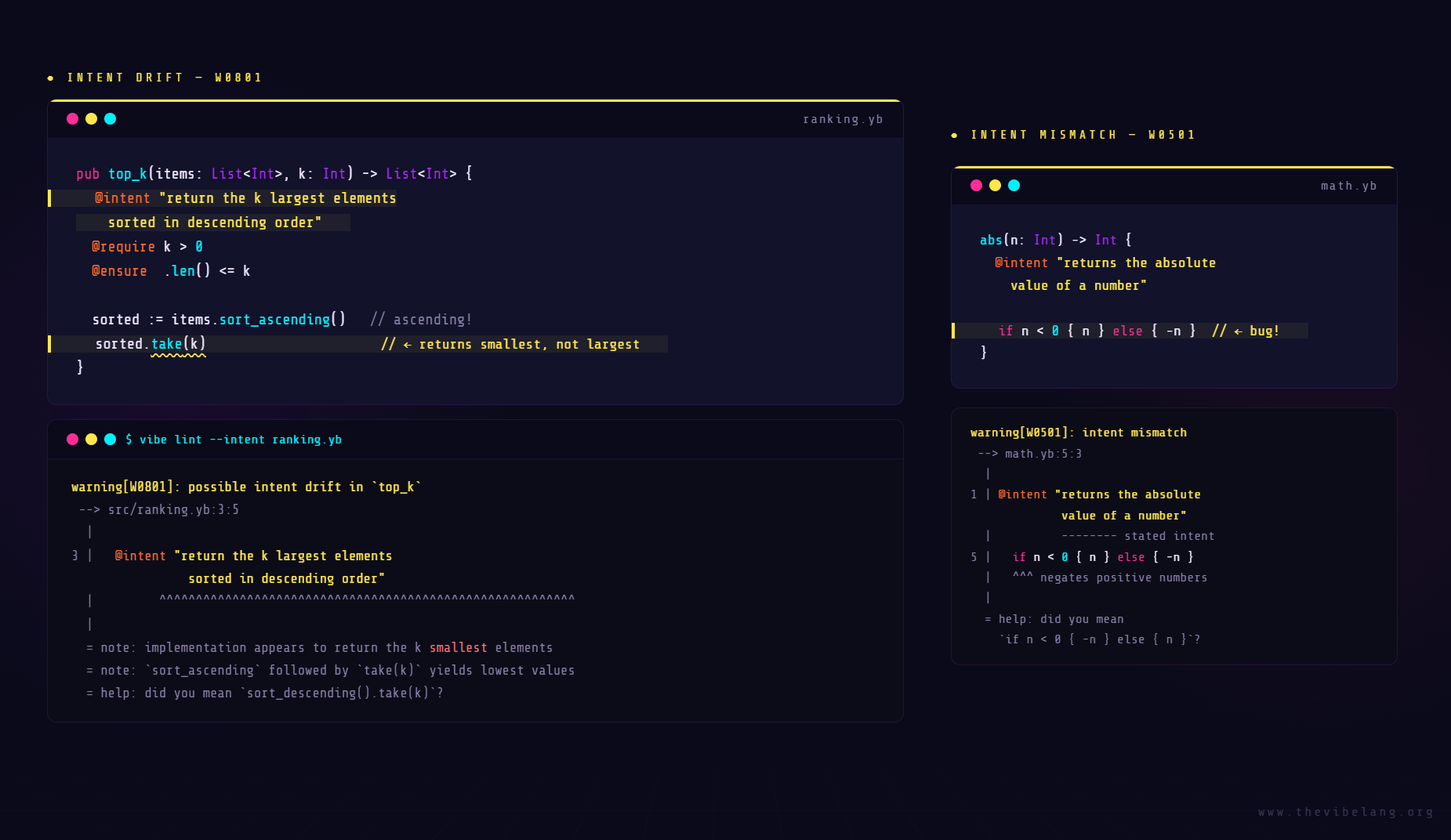Click line number 3 in lint output
This screenshot has width=1451, height=840.
(74, 556)
